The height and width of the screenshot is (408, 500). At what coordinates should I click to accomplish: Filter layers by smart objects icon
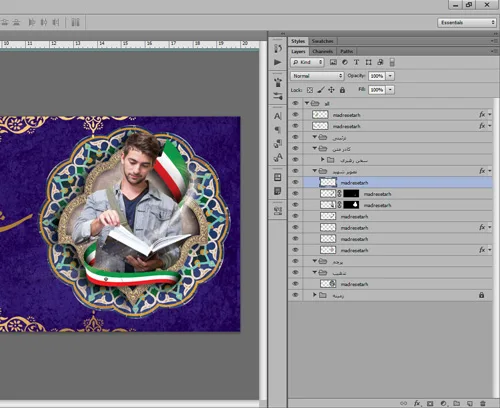(x=380, y=62)
